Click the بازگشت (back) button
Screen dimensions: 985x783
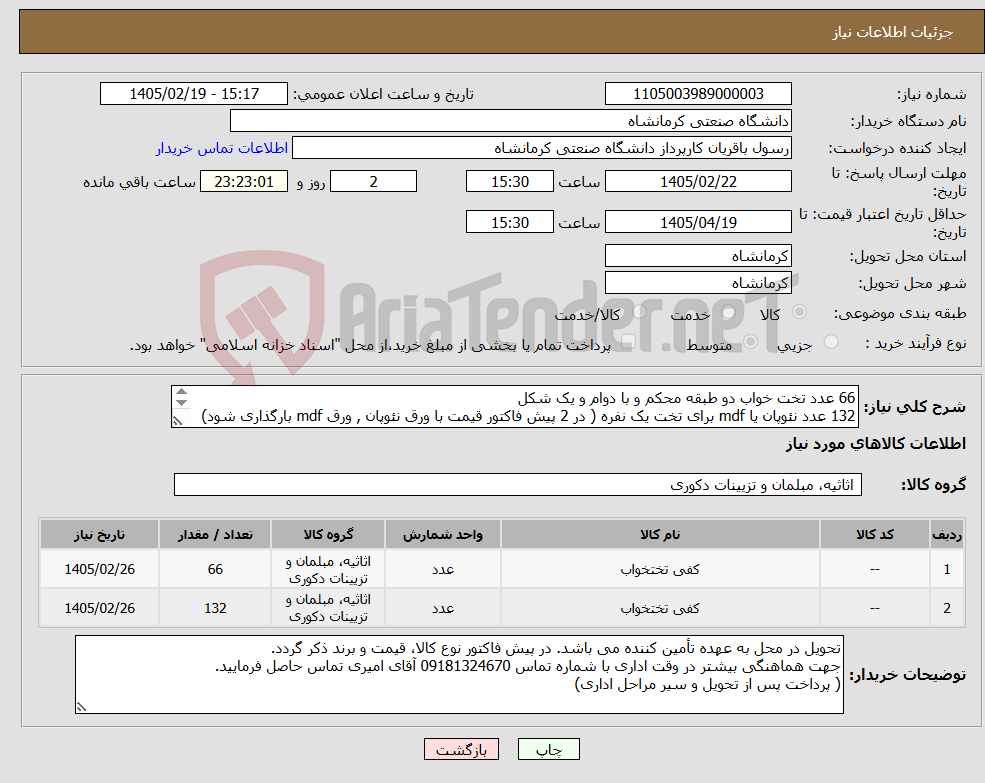point(461,749)
